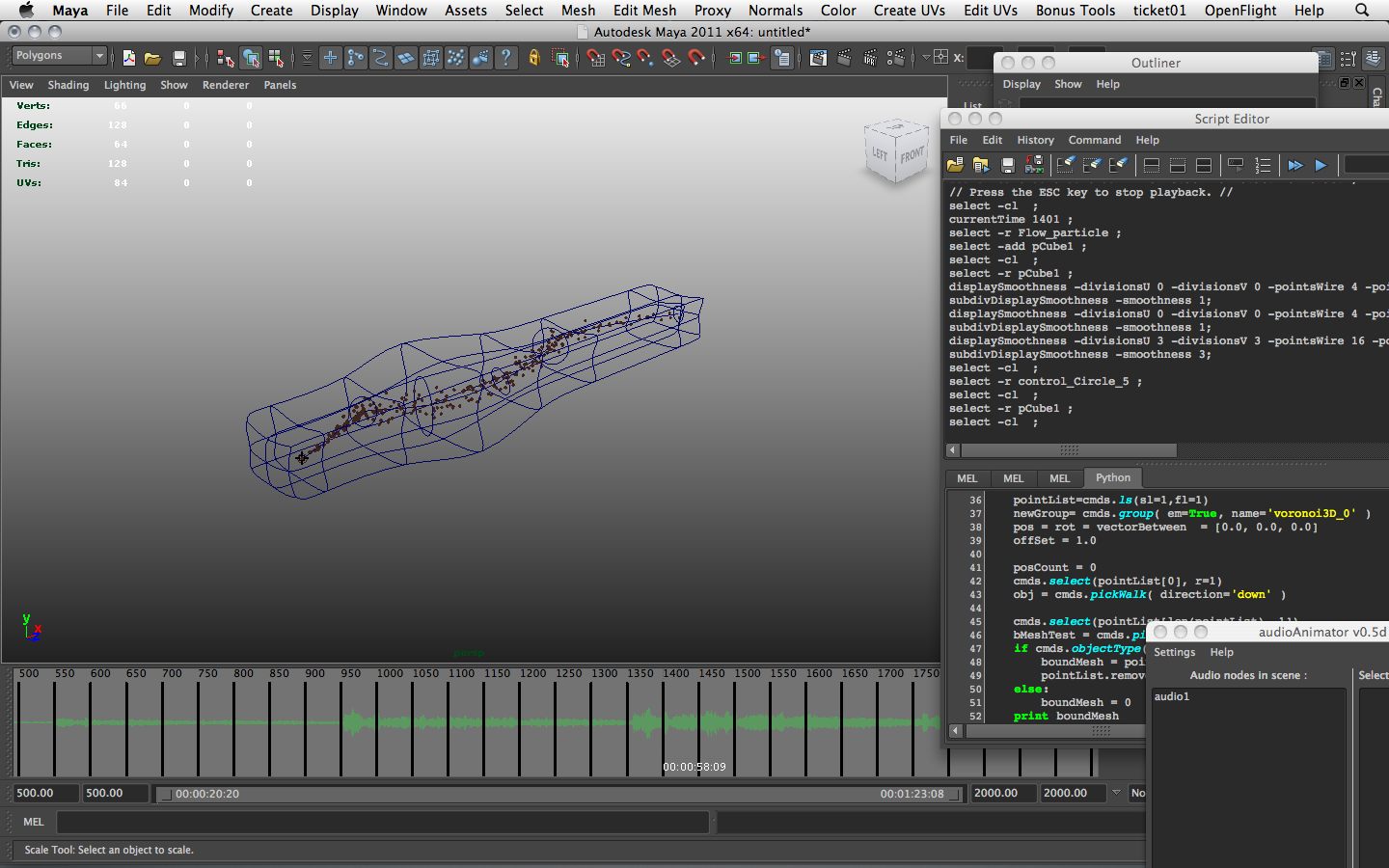Save script to shelf icon

(x=1033, y=165)
